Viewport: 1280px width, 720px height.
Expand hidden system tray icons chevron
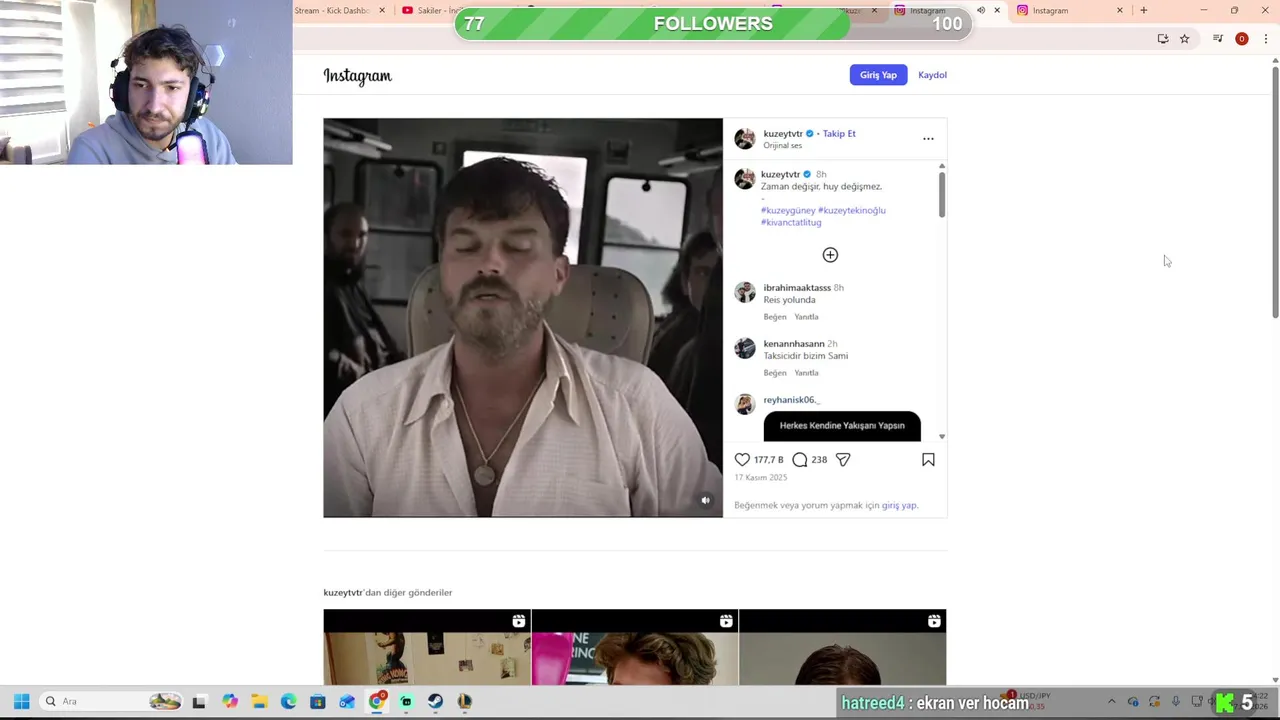(x=1111, y=702)
